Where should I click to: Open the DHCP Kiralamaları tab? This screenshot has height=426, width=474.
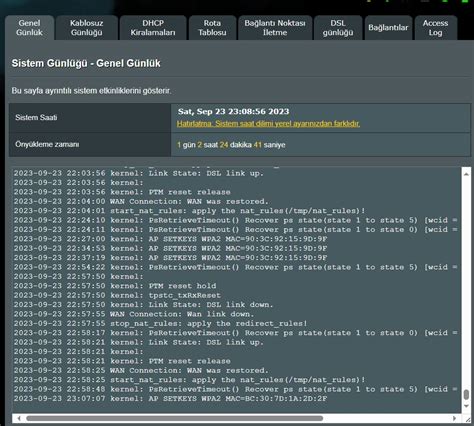(153, 28)
